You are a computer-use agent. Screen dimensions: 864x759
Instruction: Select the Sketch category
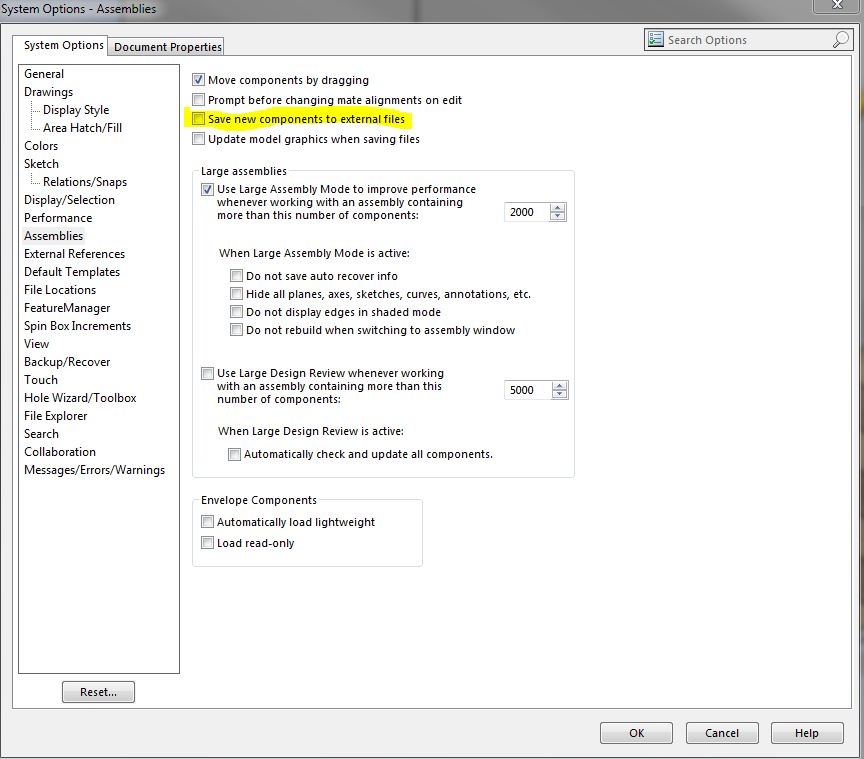click(41, 164)
